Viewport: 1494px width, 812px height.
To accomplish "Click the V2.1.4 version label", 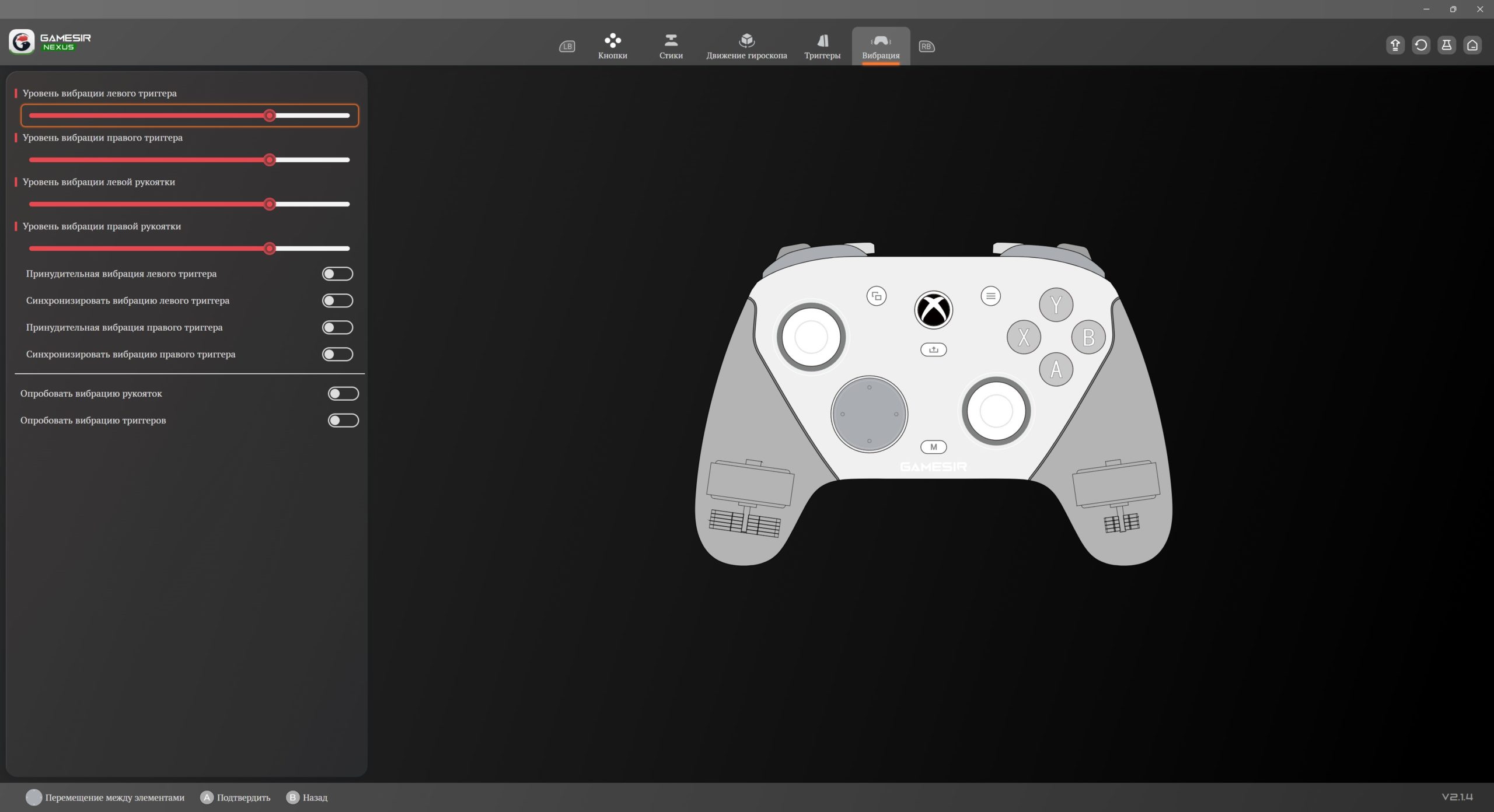I will (x=1457, y=797).
